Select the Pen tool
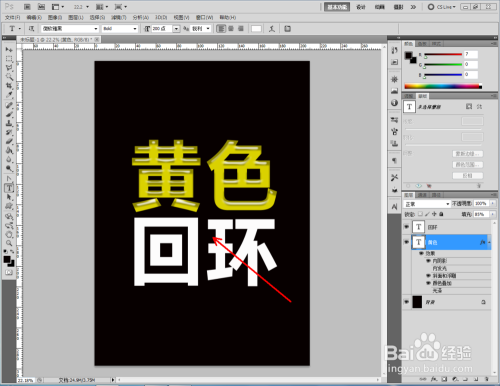Image resolution: width=500 pixels, height=386 pixels. pyautogui.click(x=9, y=179)
